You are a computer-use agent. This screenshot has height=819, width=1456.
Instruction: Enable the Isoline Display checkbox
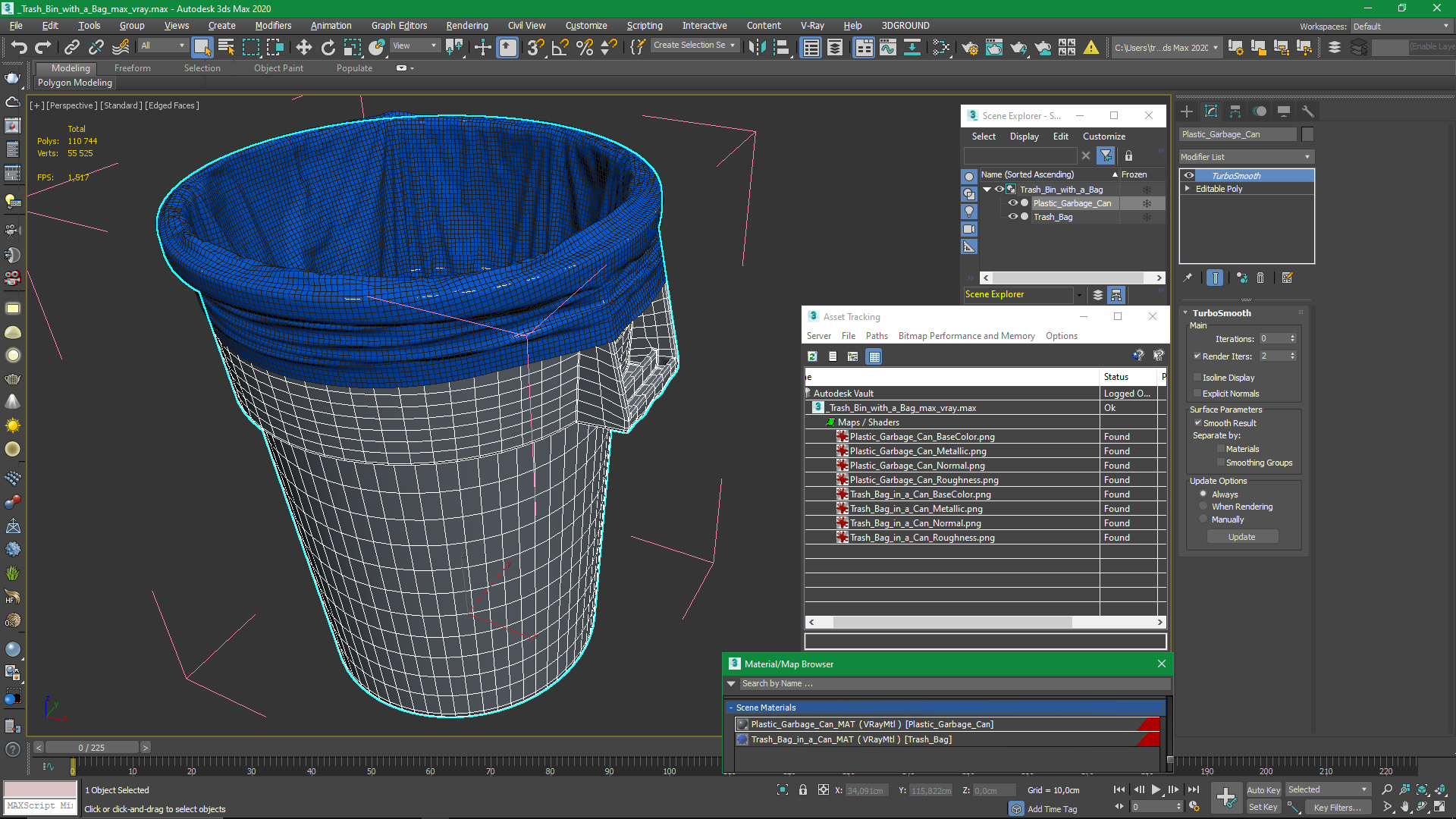[1197, 378]
